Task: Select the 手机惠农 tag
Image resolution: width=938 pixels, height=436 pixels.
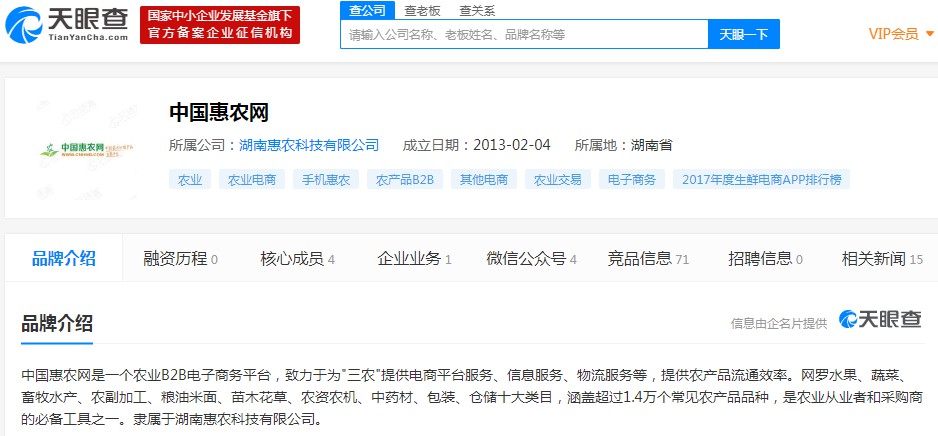Action: pos(326,179)
